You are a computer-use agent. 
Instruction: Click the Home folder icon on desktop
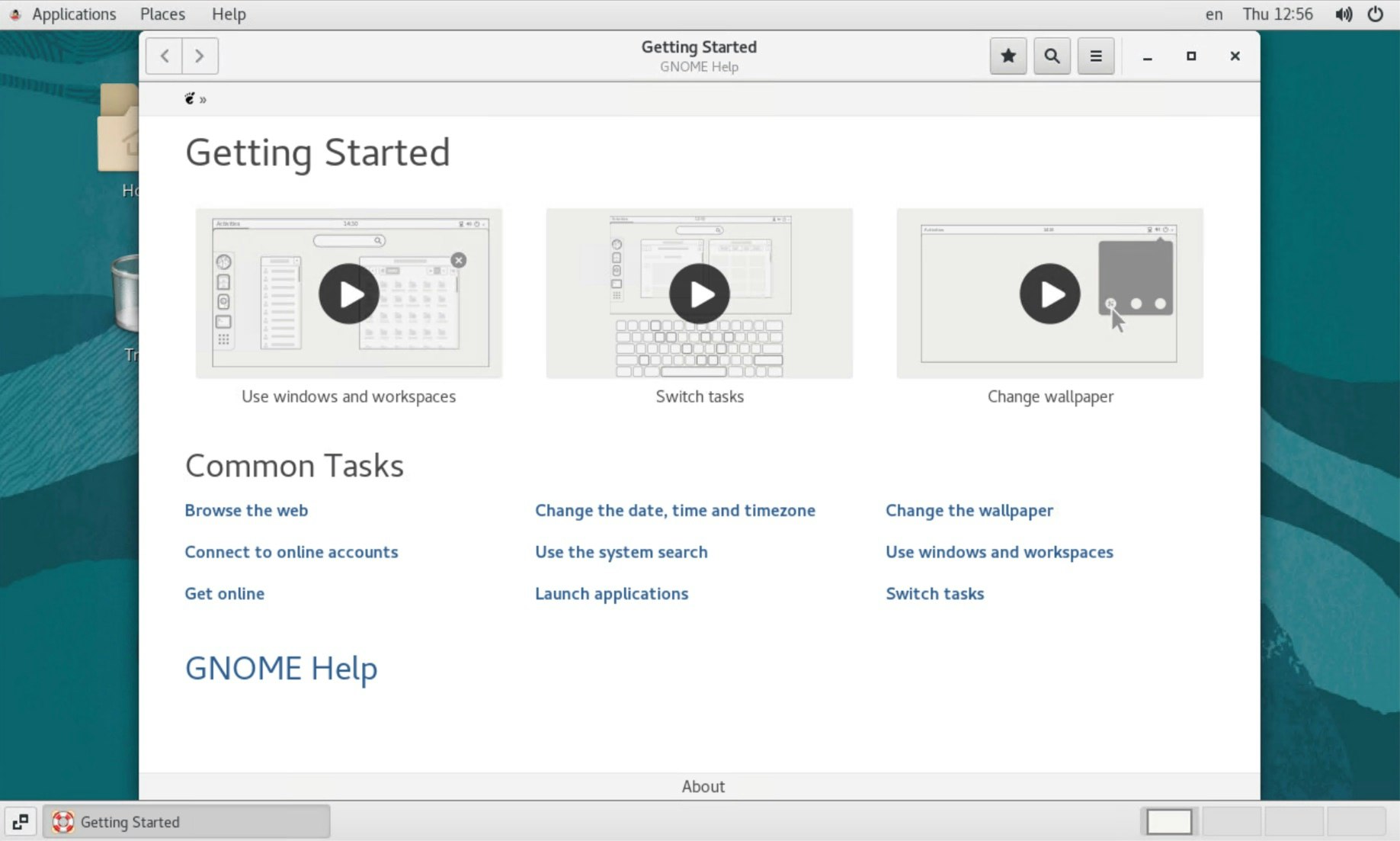coord(119,128)
